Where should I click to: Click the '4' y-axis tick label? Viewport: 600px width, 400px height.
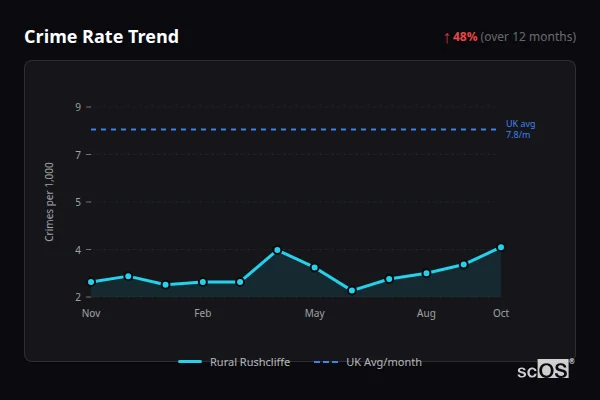pos(78,250)
